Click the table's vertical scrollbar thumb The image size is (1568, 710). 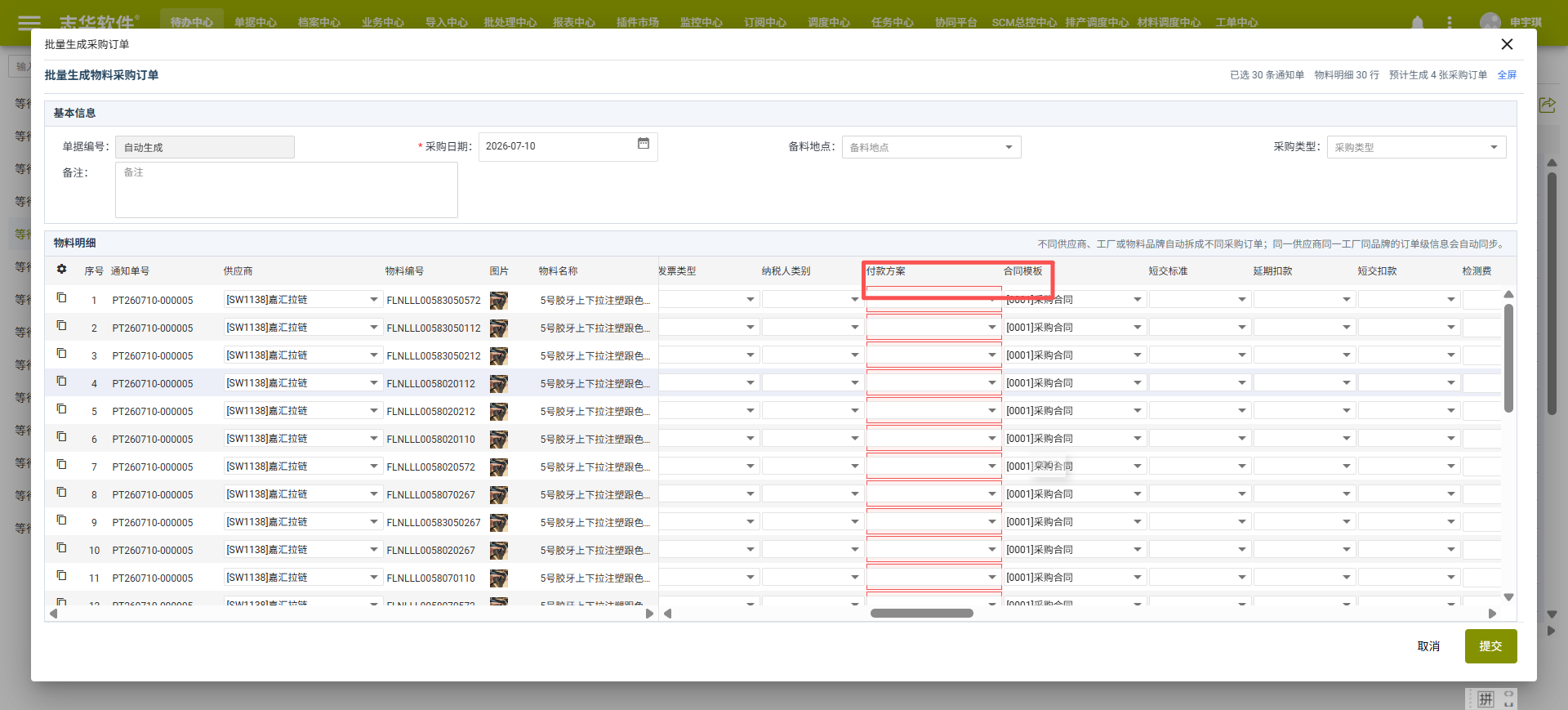[x=1508, y=358]
